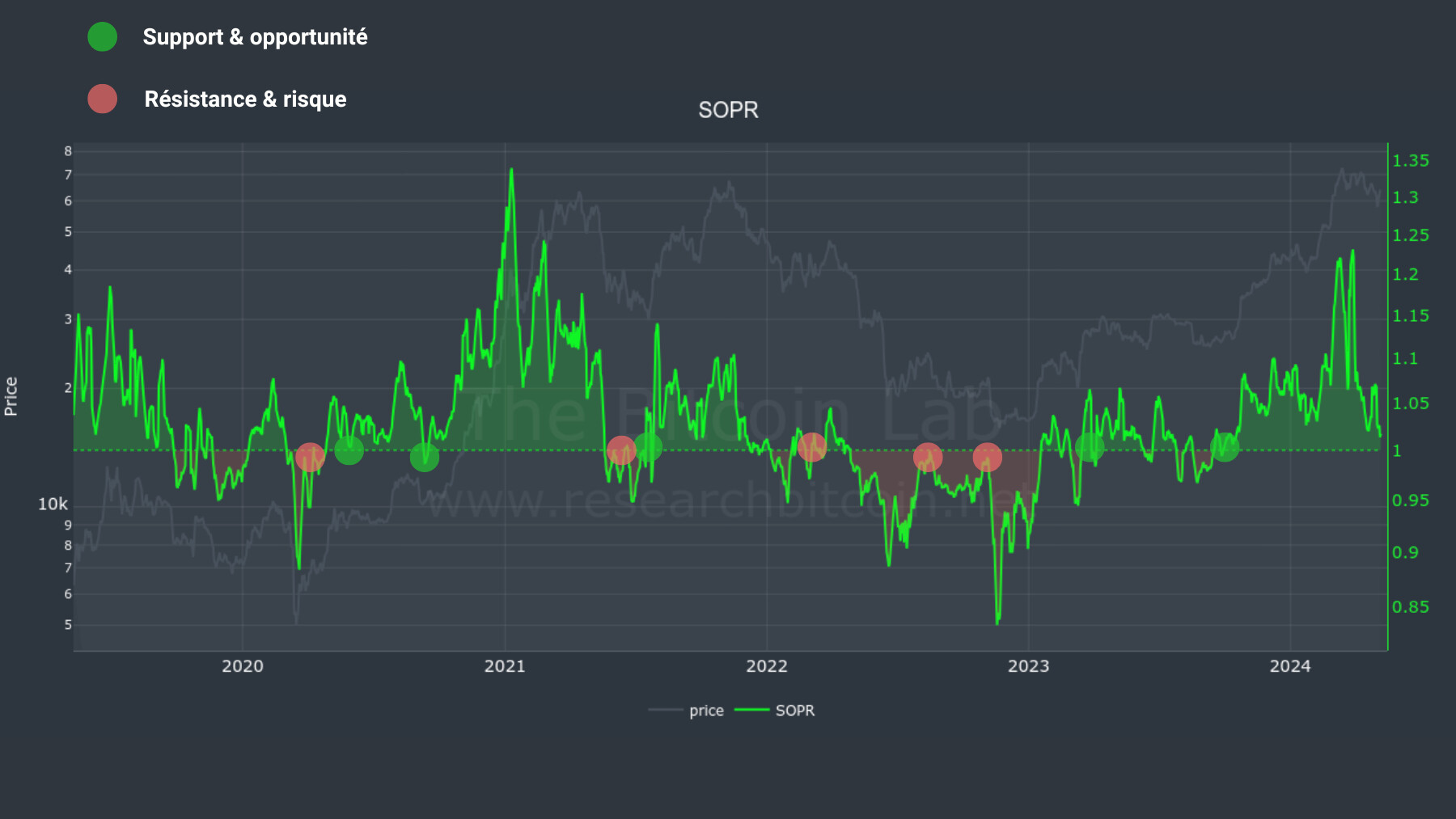This screenshot has width=1456, height=819.
Task: Click the SOPR chart title
Action: [x=728, y=110]
